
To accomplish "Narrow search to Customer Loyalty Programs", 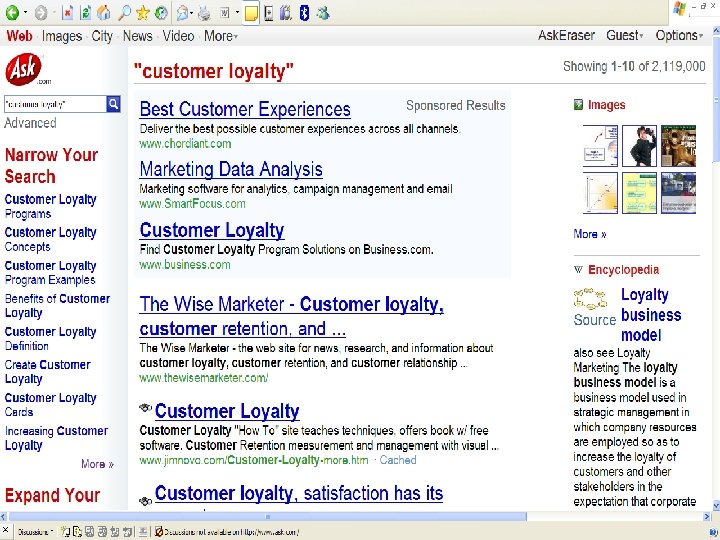I will [51, 206].
